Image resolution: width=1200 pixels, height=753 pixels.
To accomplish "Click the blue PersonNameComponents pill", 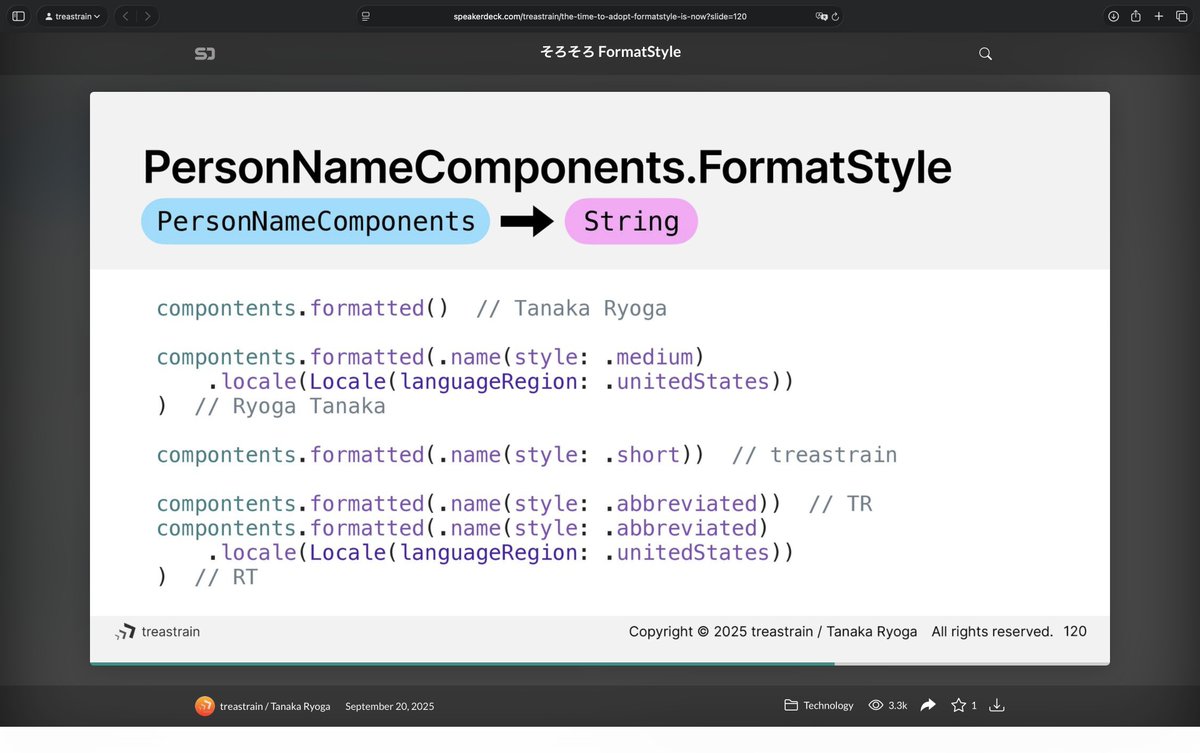I will (x=316, y=221).
